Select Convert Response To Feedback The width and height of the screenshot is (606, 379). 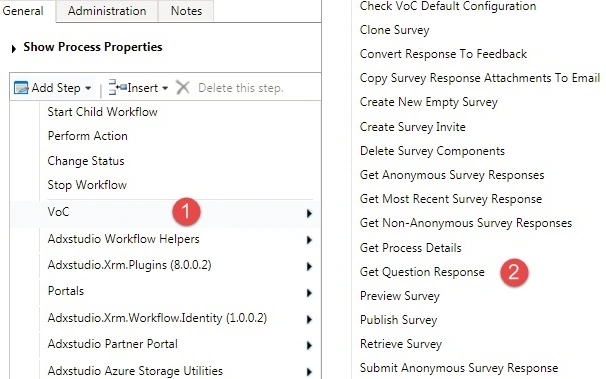pyautogui.click(x=443, y=54)
